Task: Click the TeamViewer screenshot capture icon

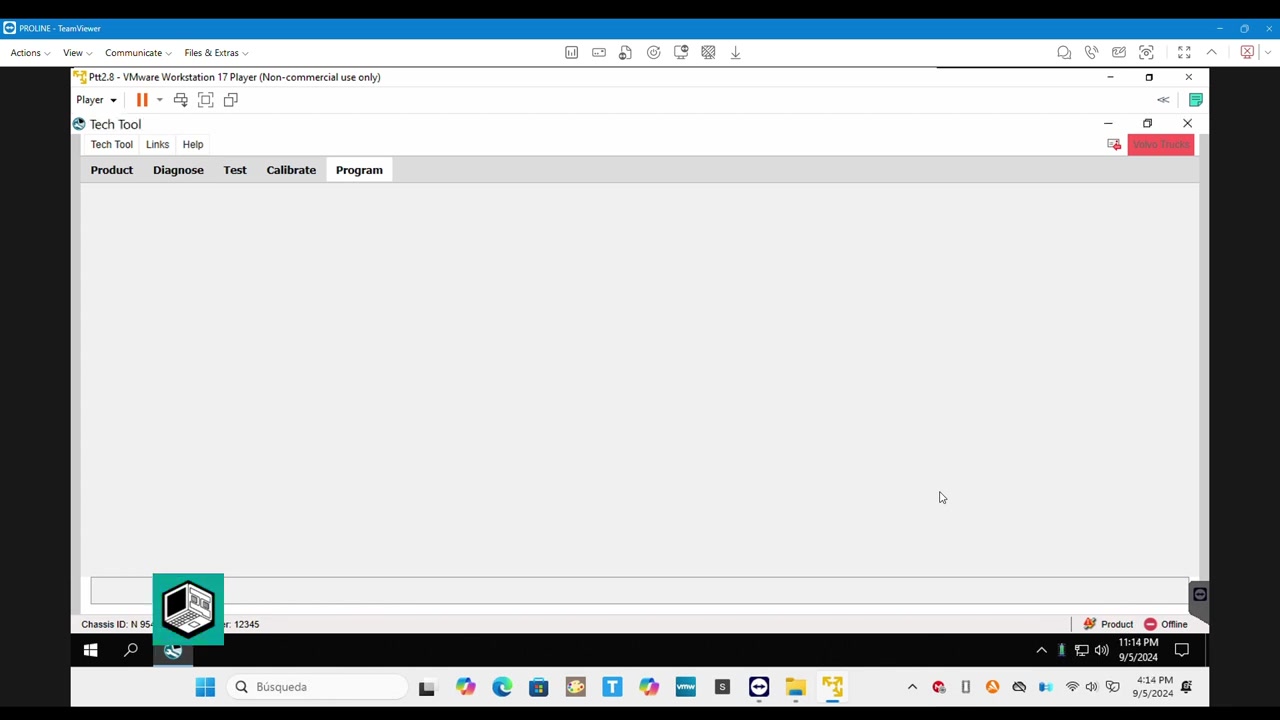Action: click(1146, 53)
